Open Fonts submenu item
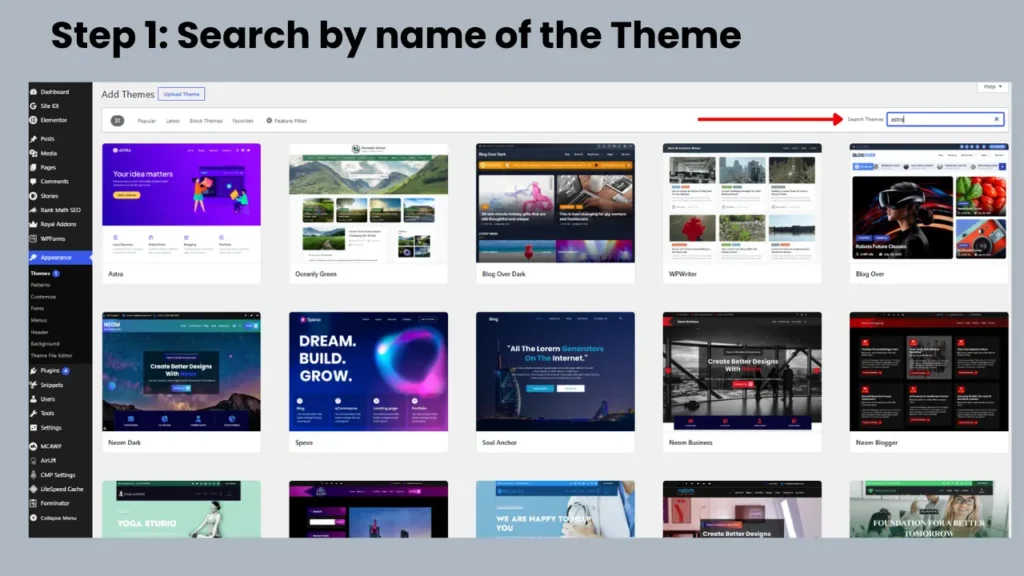 [37, 308]
